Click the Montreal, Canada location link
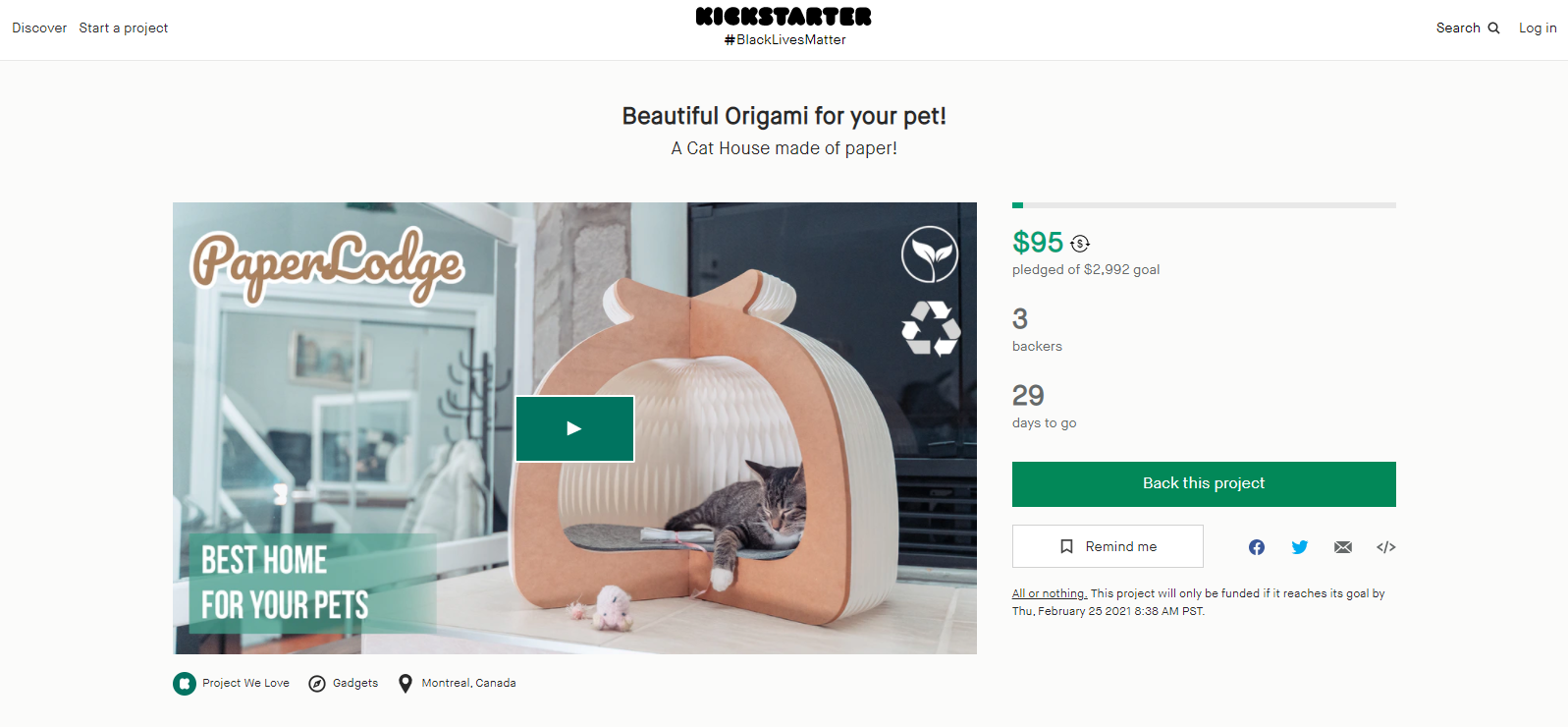 click(x=469, y=684)
